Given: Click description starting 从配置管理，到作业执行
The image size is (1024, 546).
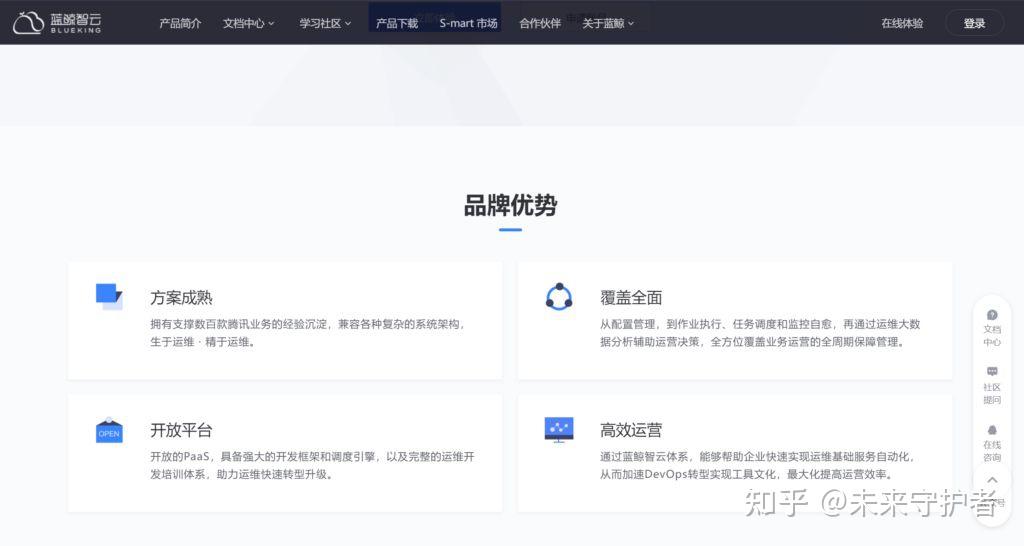Looking at the screenshot, I should 760,332.
